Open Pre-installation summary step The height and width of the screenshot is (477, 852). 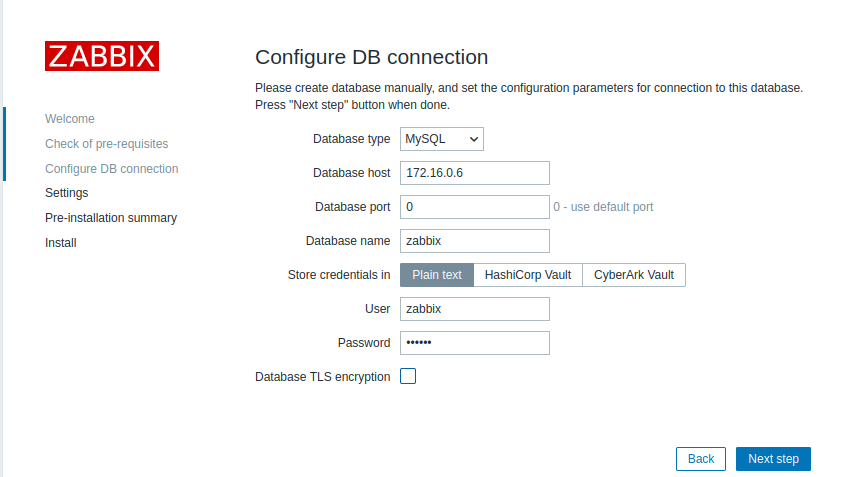coord(111,218)
